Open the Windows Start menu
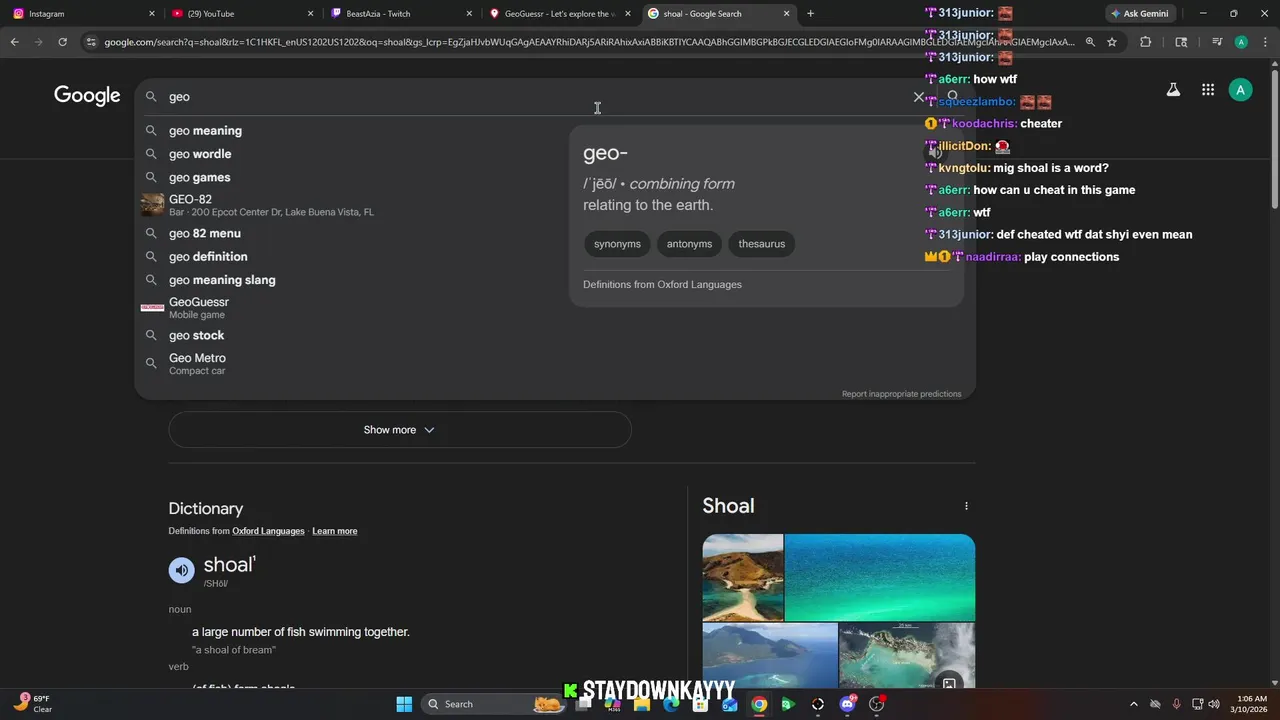The image size is (1280, 720). click(x=404, y=704)
